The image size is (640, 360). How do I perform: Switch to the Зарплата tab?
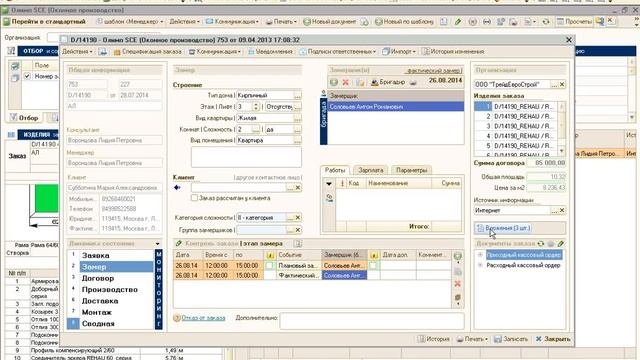click(x=370, y=170)
